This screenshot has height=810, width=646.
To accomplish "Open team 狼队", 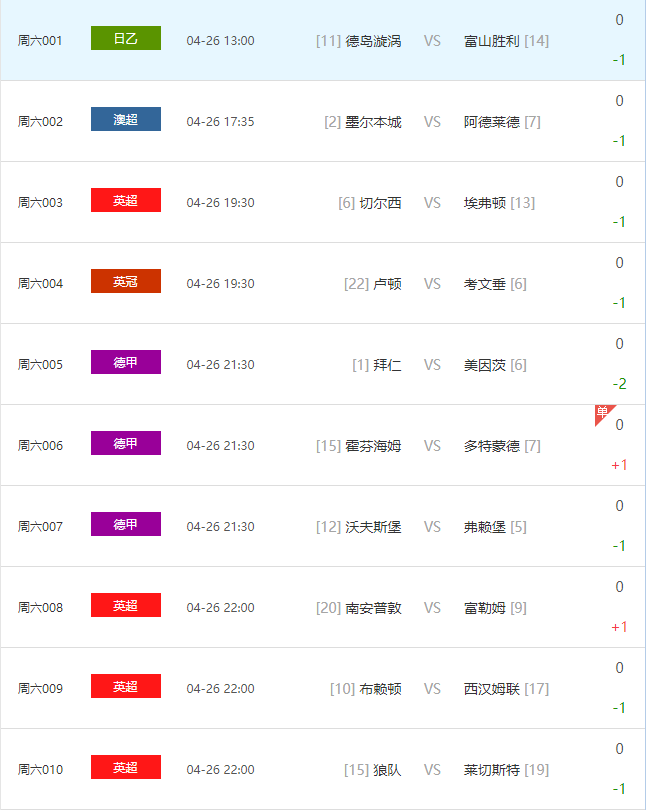I will (x=387, y=770).
